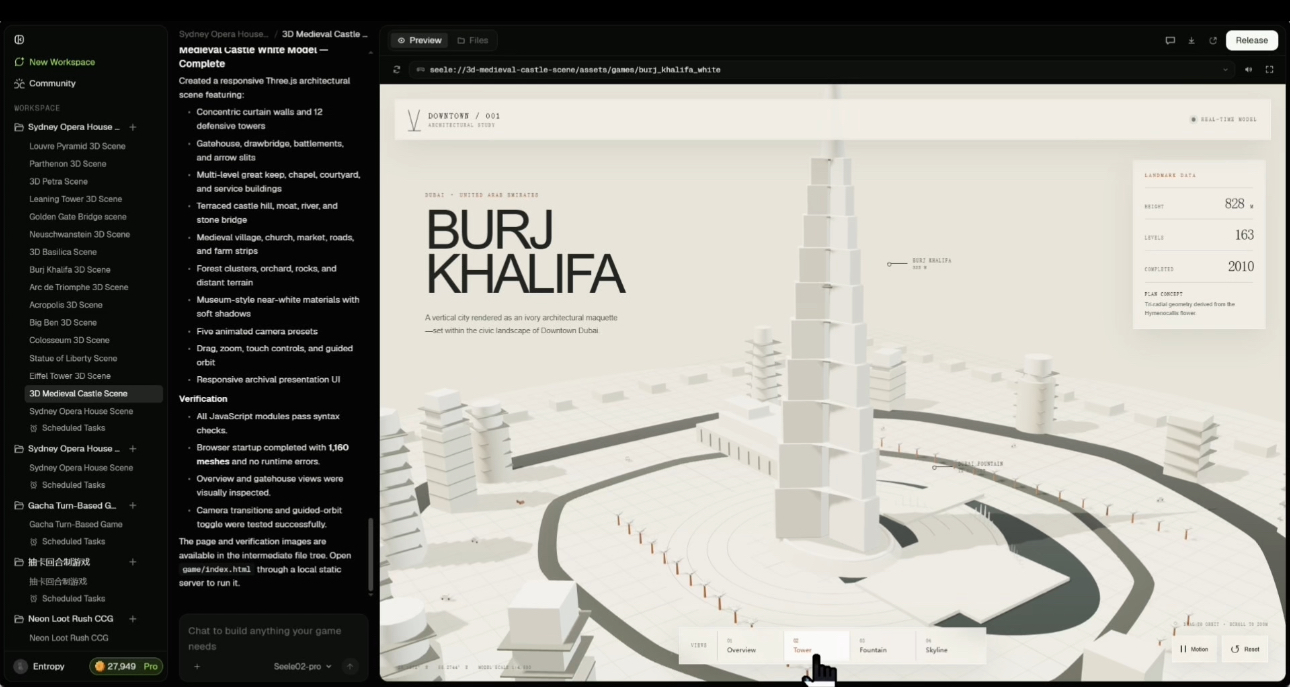Open the Community page
Image resolution: width=1290 pixels, height=687 pixels.
click(52, 84)
